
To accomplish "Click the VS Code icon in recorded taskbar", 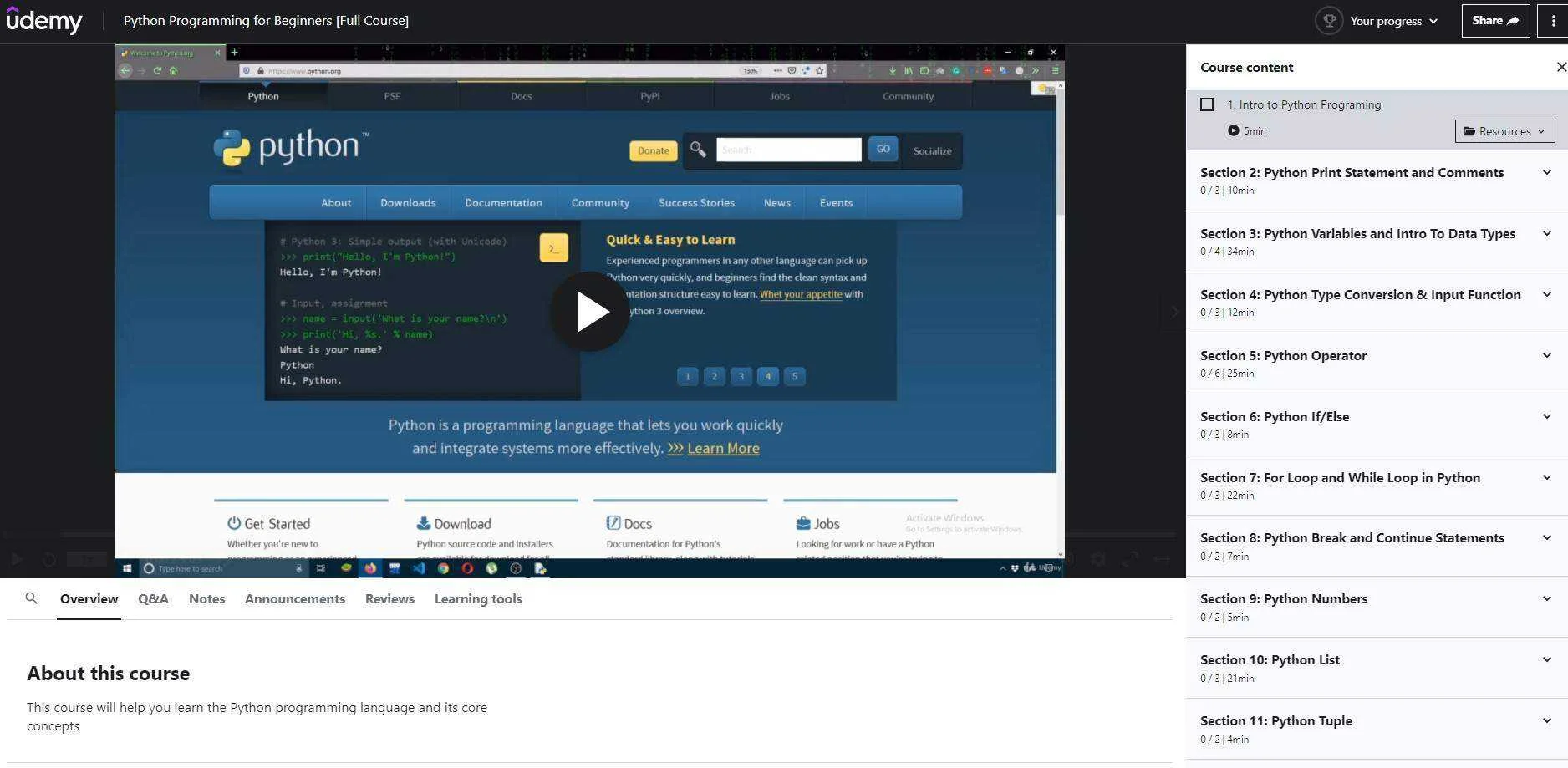I will coord(419,568).
